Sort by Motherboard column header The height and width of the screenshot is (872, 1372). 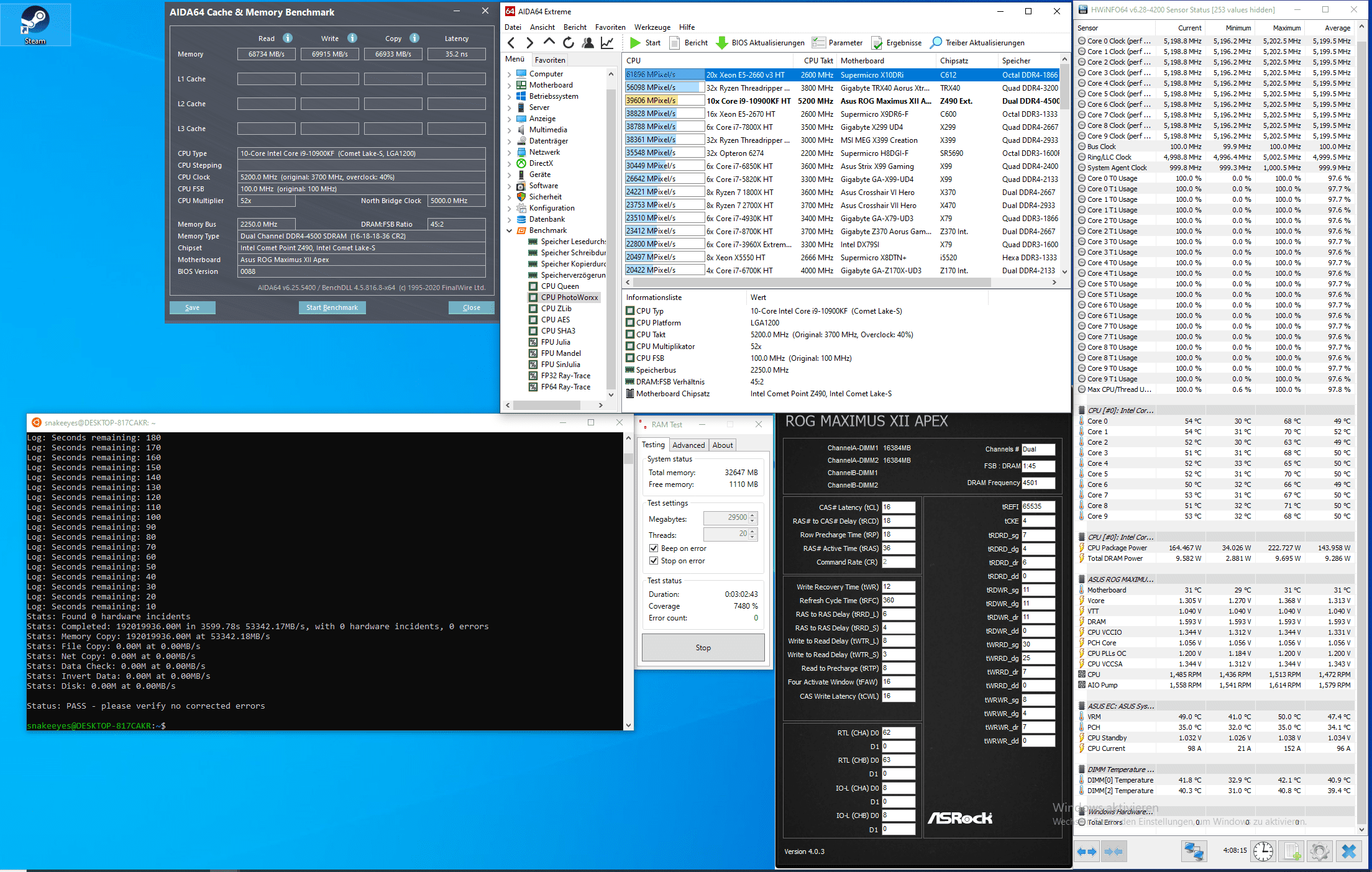(x=886, y=61)
